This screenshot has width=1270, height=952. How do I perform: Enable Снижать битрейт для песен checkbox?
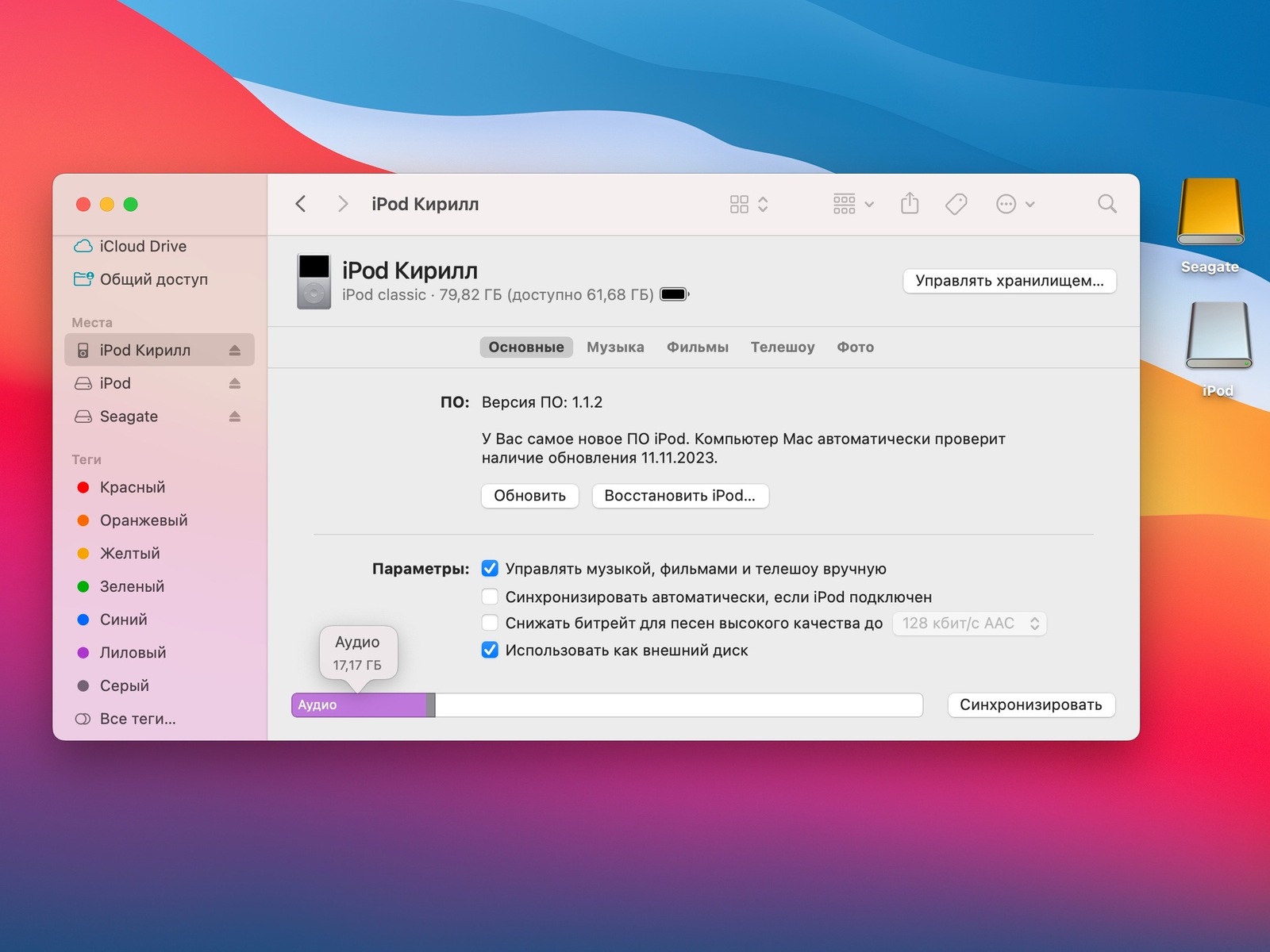coord(490,623)
